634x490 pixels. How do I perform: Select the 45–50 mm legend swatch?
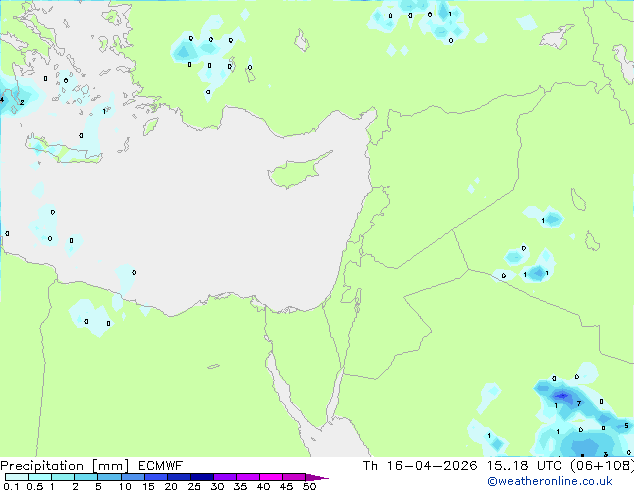pos(294,477)
